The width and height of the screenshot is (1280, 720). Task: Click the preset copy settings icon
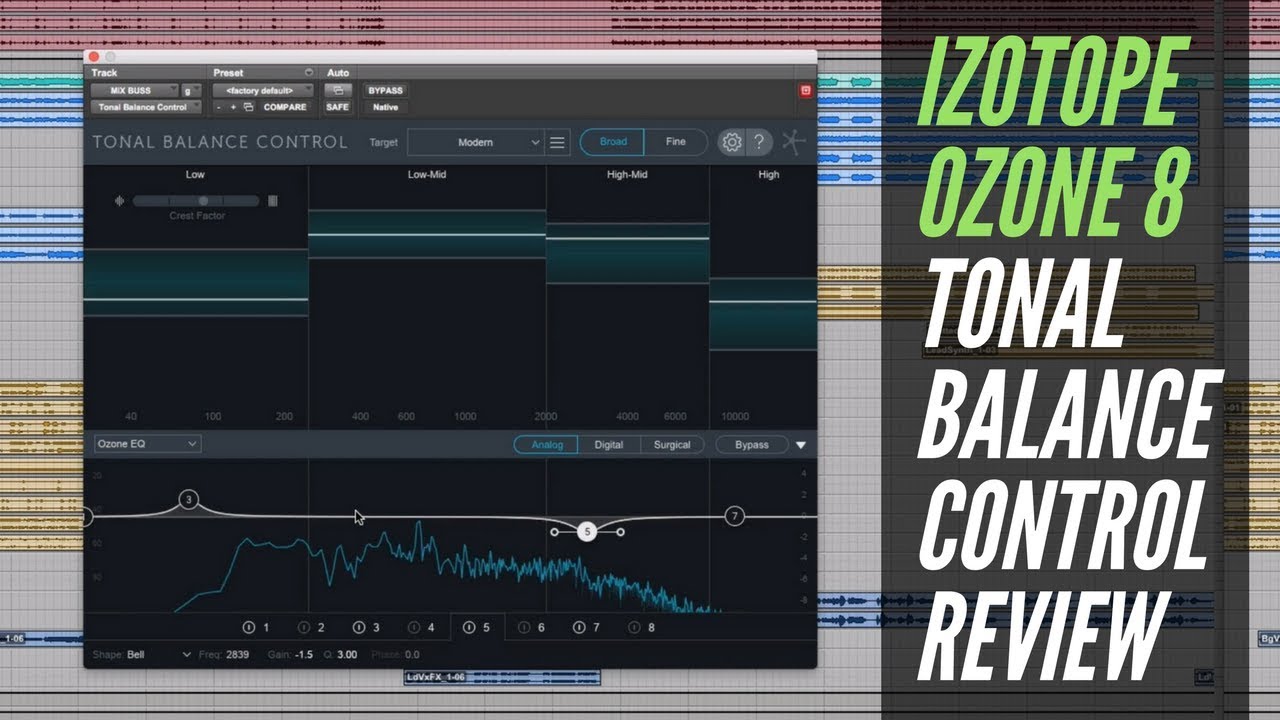(248, 107)
